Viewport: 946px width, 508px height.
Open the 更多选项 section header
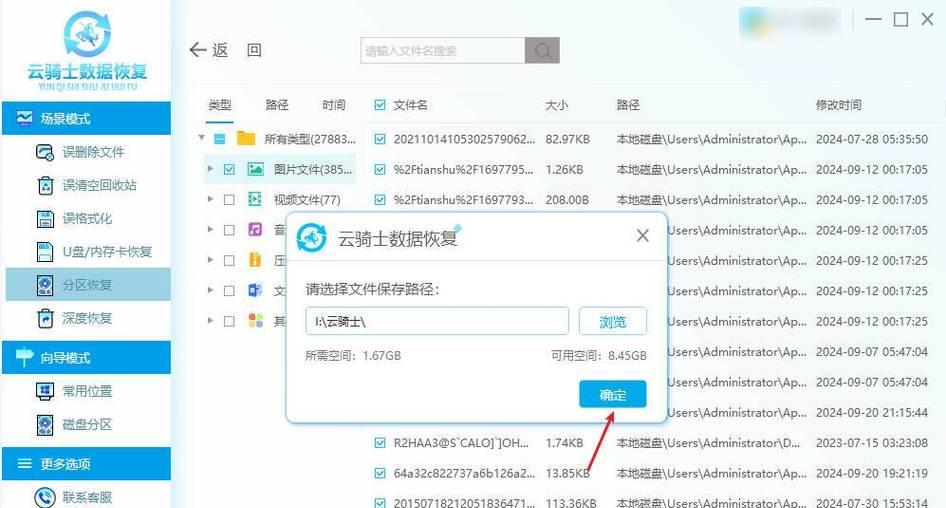pyautogui.click(x=86, y=463)
